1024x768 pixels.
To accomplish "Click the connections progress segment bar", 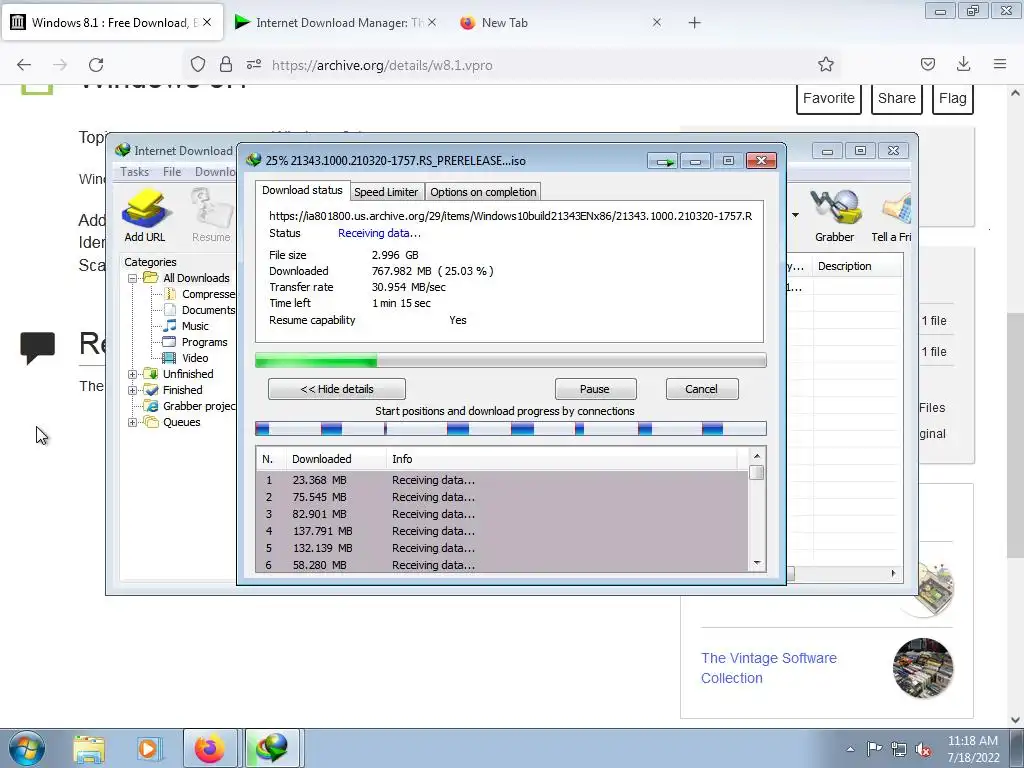I will [x=511, y=429].
